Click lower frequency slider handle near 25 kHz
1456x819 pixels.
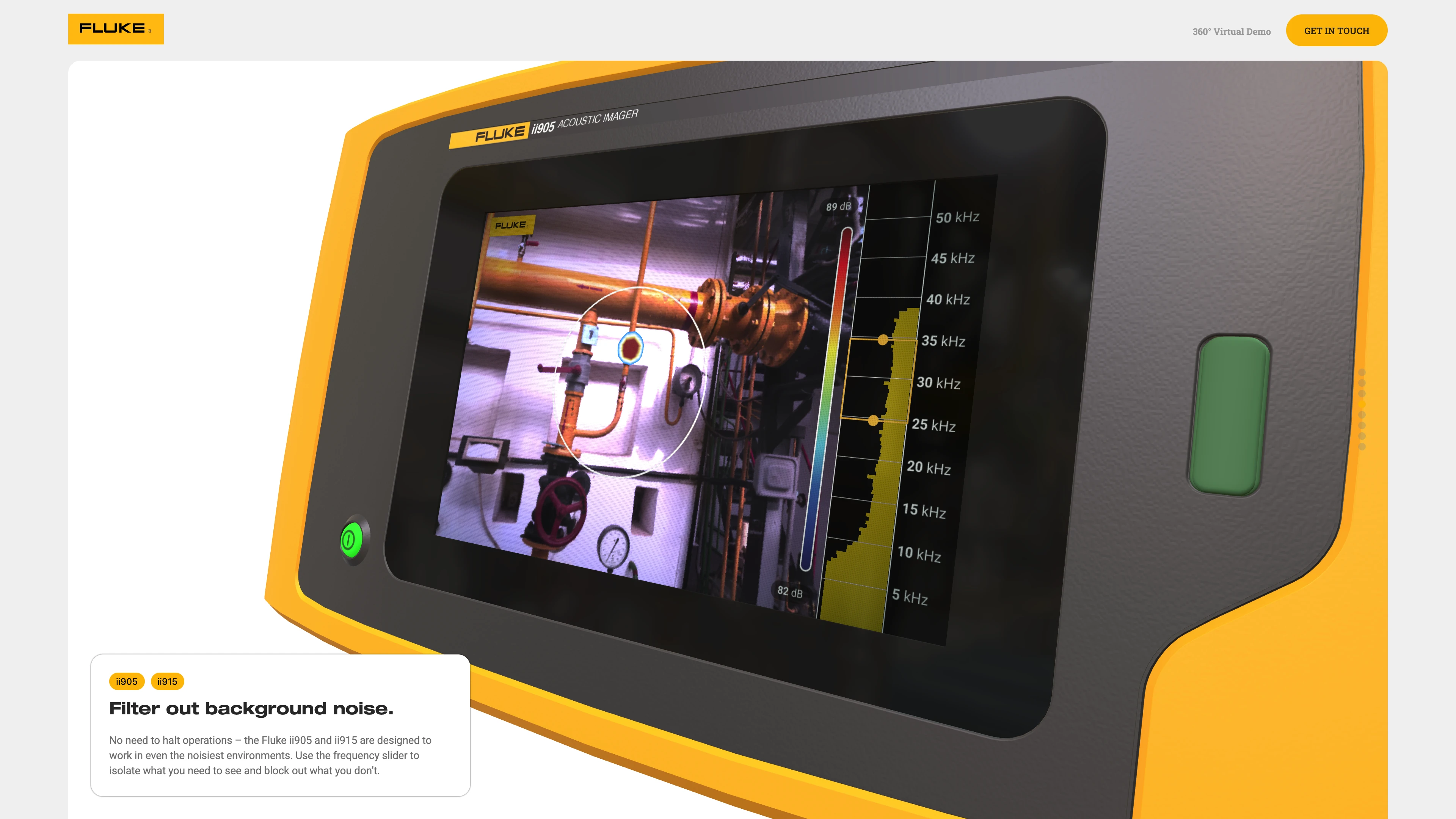(873, 420)
